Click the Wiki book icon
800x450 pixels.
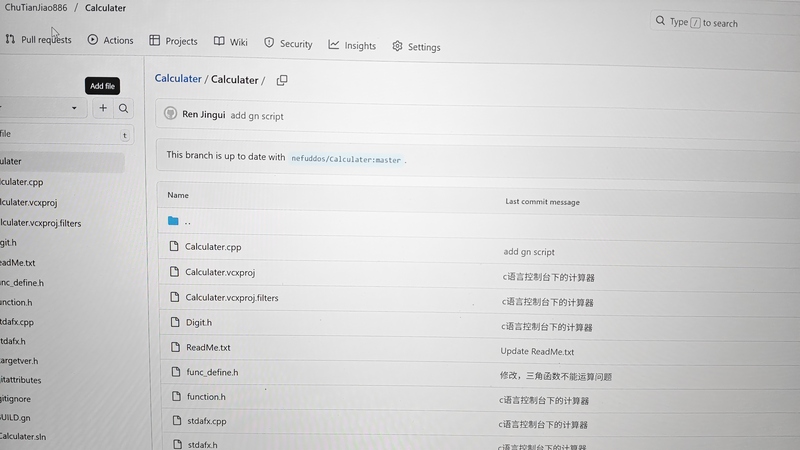[219, 41]
